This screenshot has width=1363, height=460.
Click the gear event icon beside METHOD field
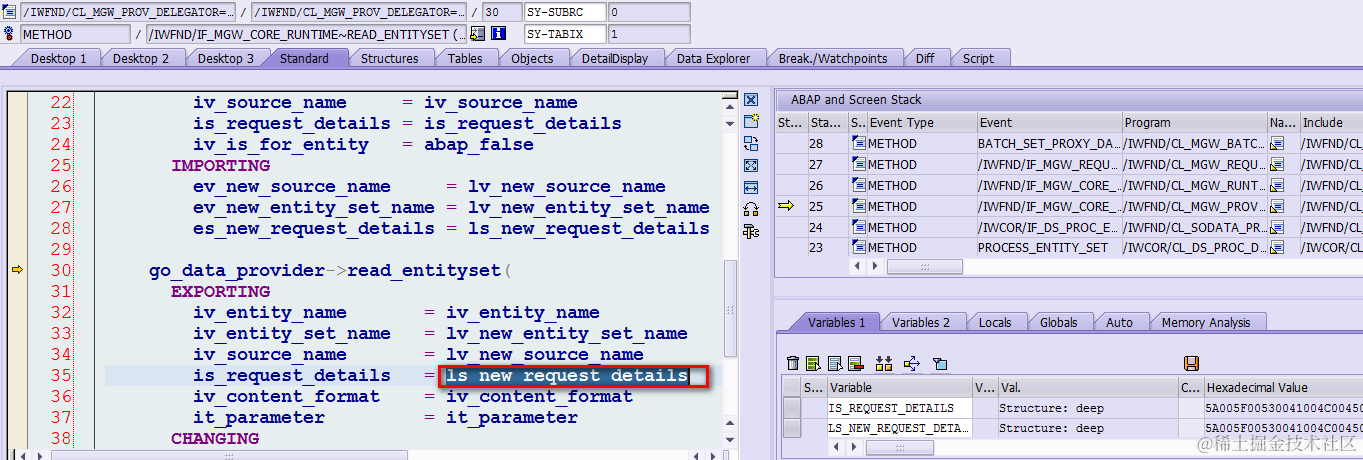[x=9, y=33]
